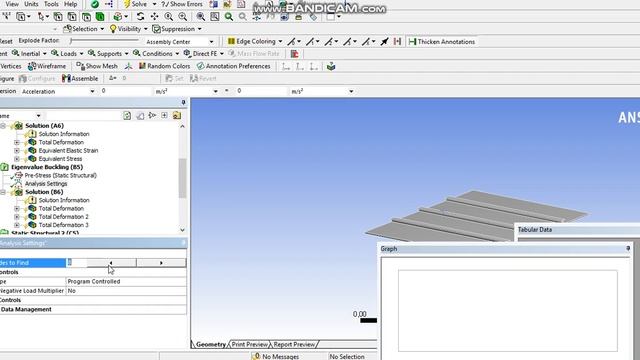
Task: Open the Inertial menu
Action: coord(29,53)
